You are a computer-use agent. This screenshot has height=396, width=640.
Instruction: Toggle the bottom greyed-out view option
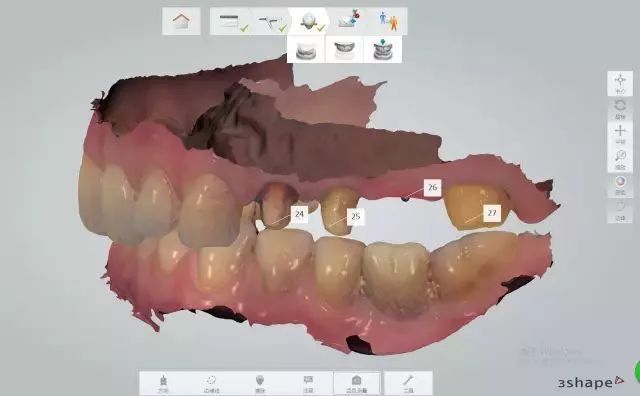(x=620, y=210)
